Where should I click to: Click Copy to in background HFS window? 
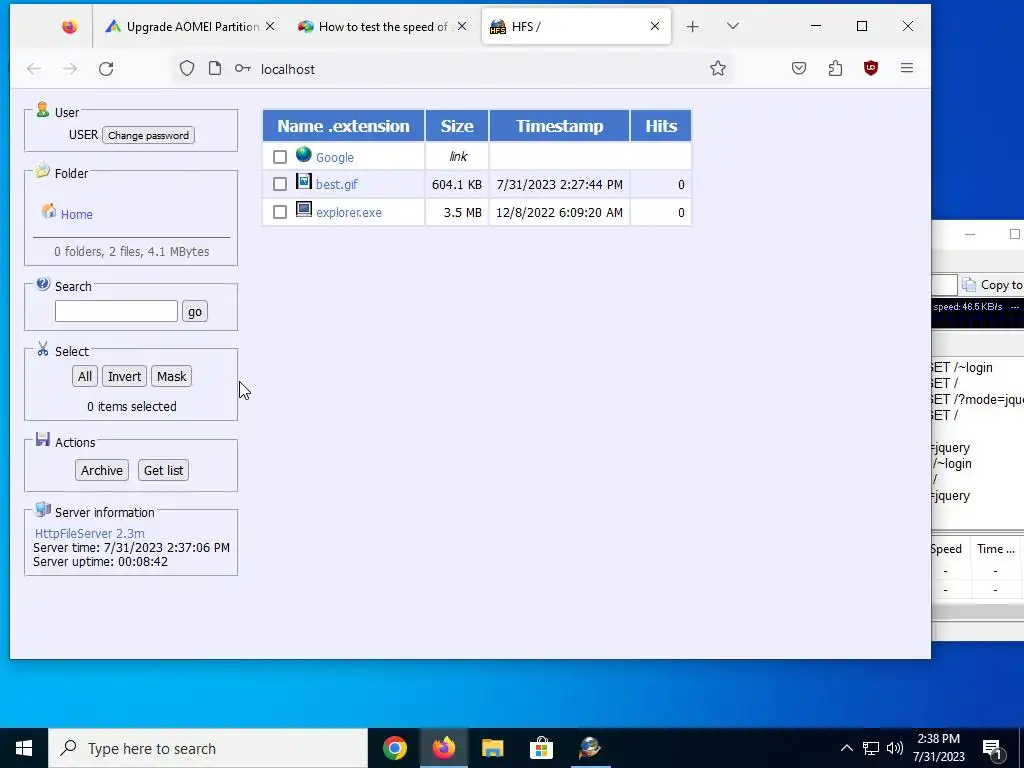(993, 285)
